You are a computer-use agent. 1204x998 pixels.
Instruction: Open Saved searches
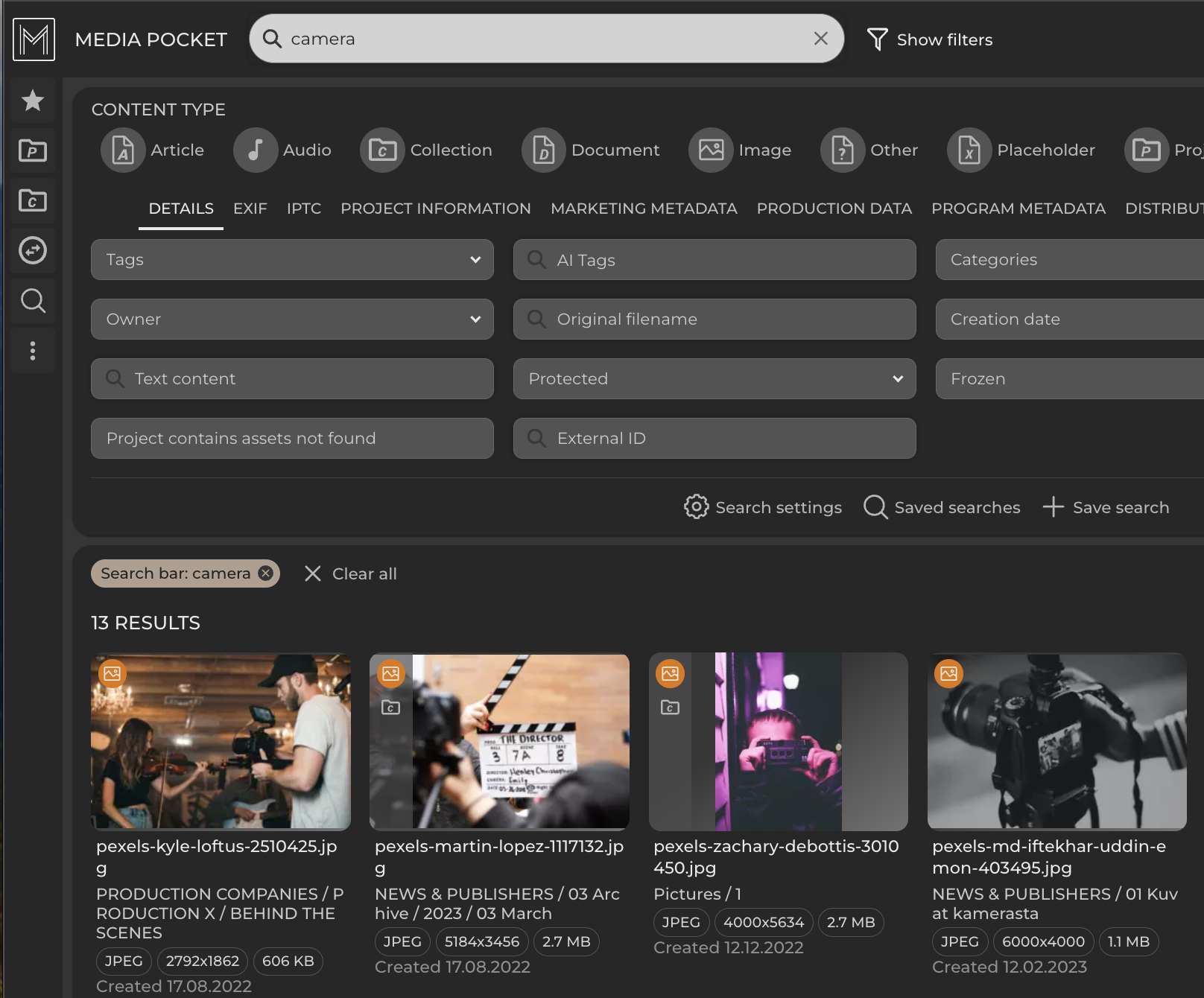942,508
